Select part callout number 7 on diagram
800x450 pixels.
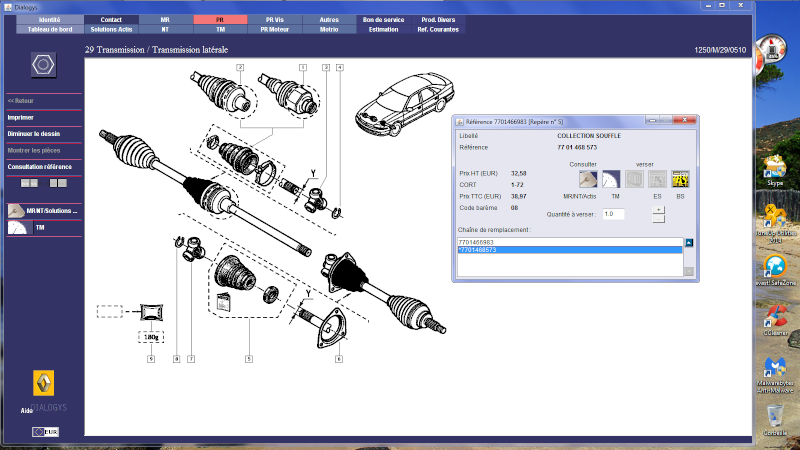coord(191,359)
